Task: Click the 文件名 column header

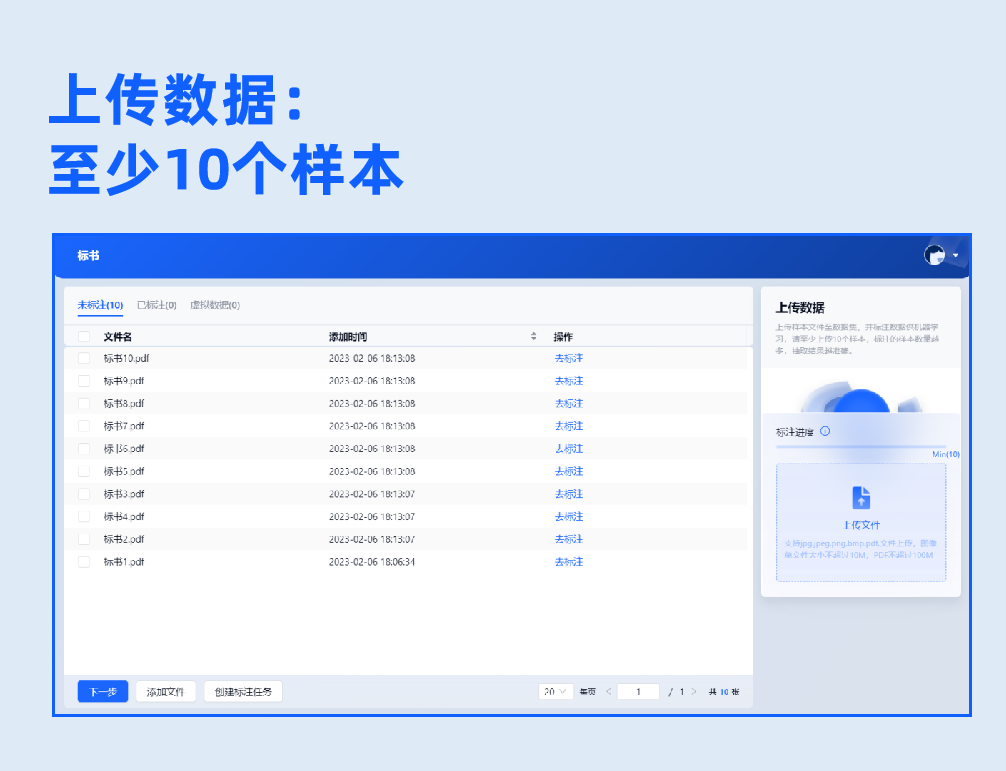Action: click(117, 336)
